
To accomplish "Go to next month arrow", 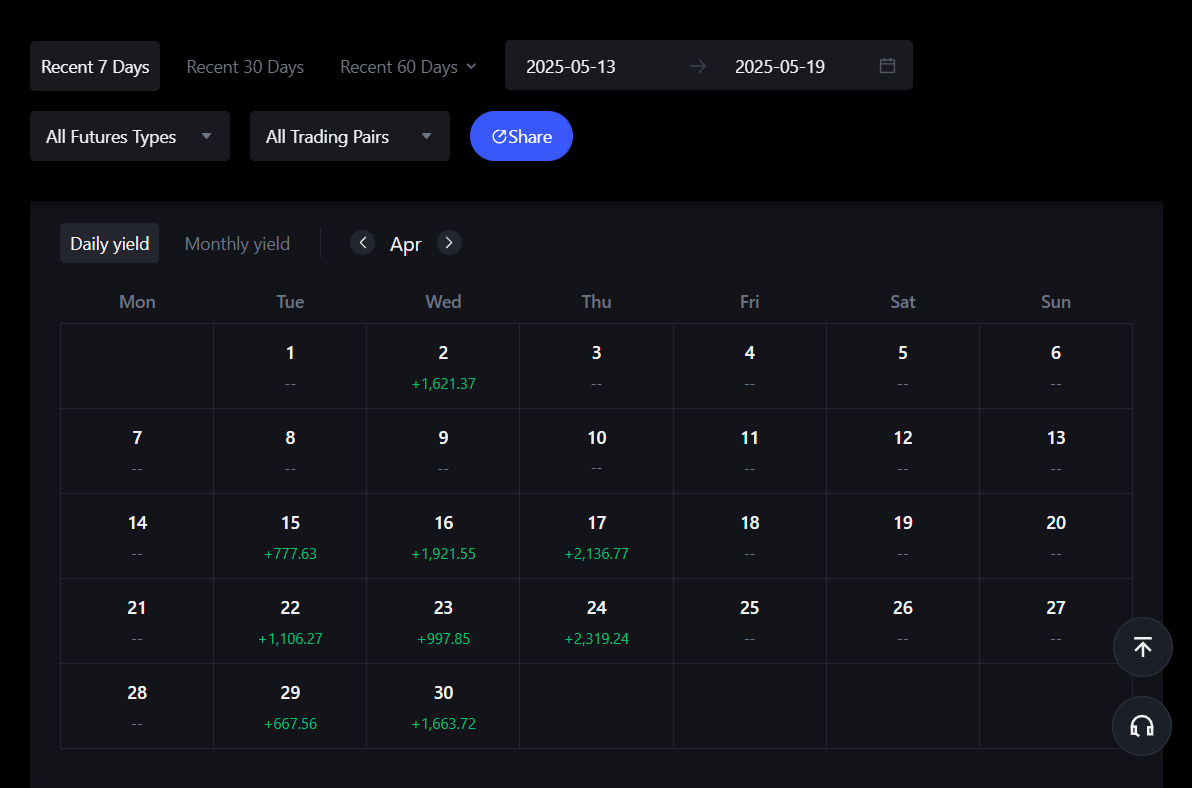I will (x=449, y=243).
